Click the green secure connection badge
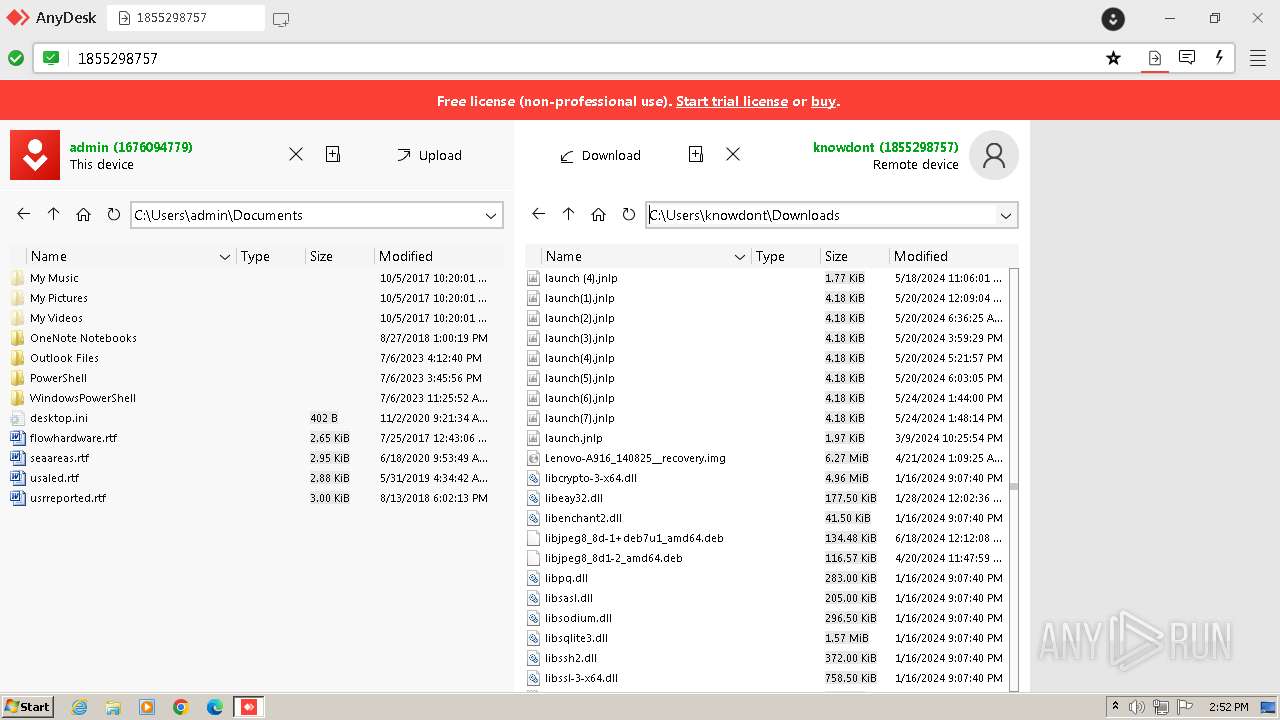Screen dimensions: 1280x720 coord(51,58)
